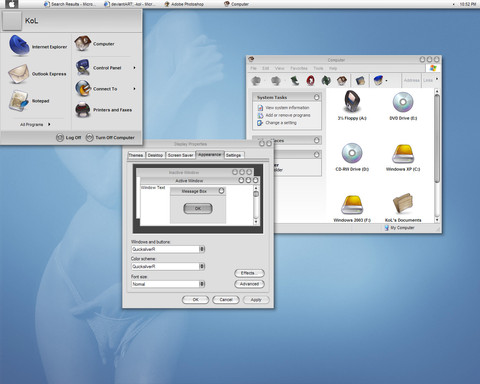Select the Windows 2003 (F:) drive

click(352, 208)
